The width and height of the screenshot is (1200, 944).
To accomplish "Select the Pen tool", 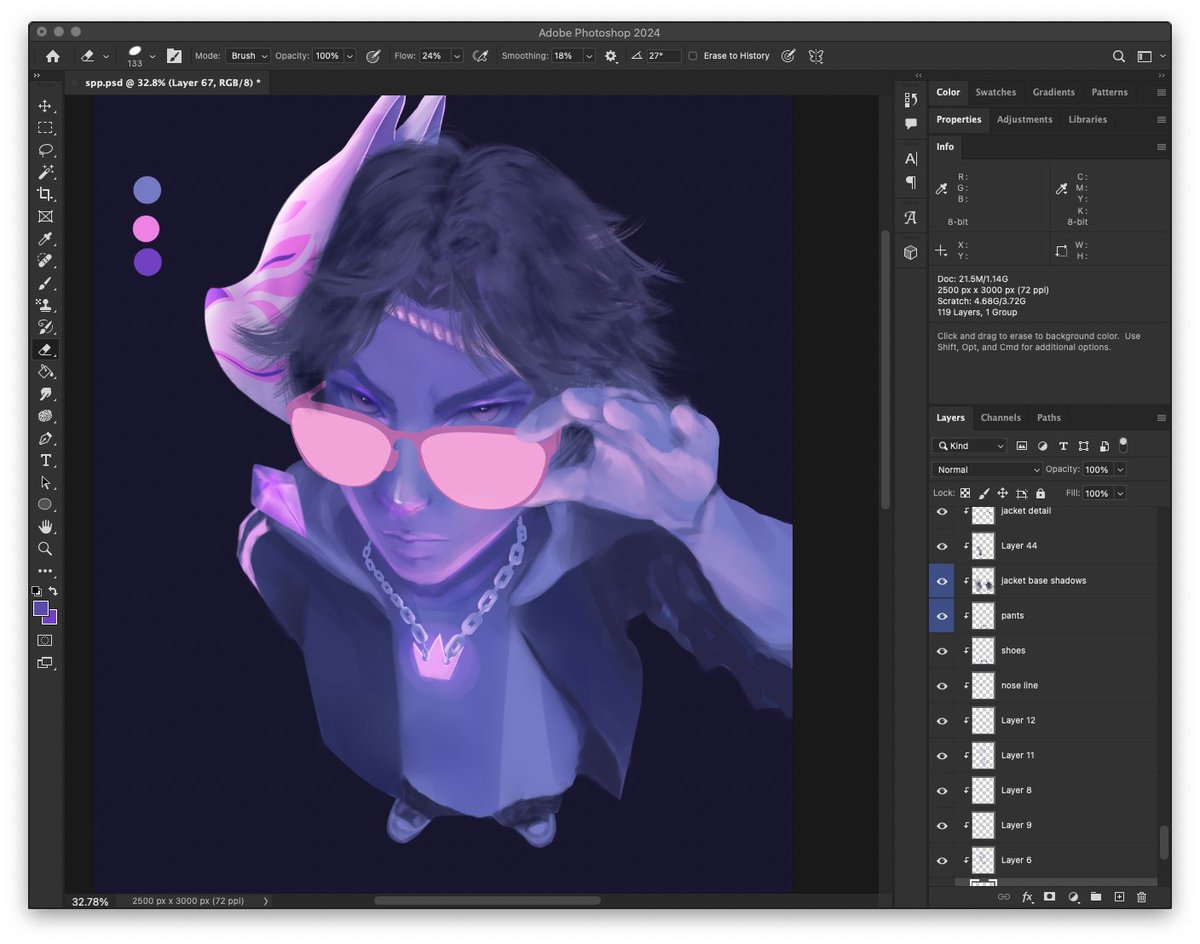I will point(45,438).
